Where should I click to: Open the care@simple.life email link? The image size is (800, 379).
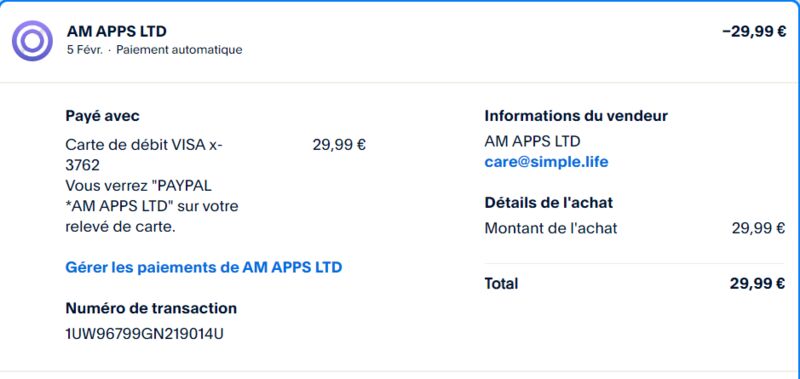pos(546,162)
